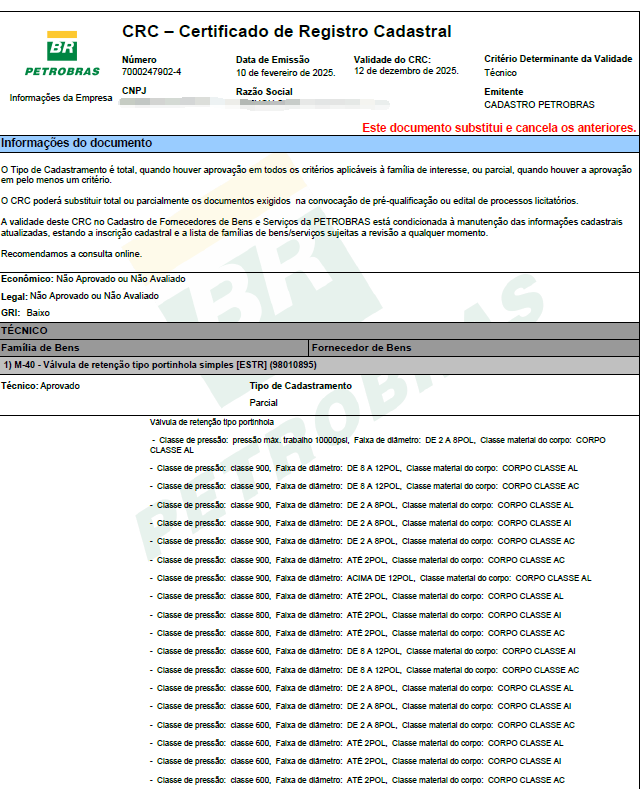
Task: Click the red notice 'Este documento substitui e cancela os anteriores.'
Action: (499, 128)
